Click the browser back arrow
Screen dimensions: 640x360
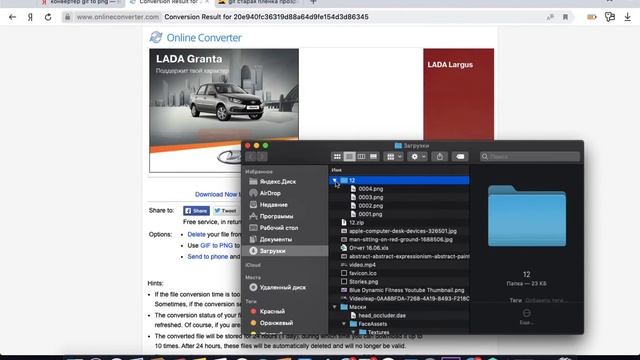12,17
